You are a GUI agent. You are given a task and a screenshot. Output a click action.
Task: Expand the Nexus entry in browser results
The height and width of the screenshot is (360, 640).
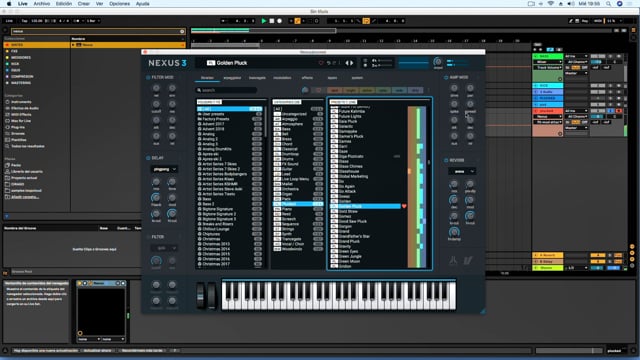coord(73,45)
